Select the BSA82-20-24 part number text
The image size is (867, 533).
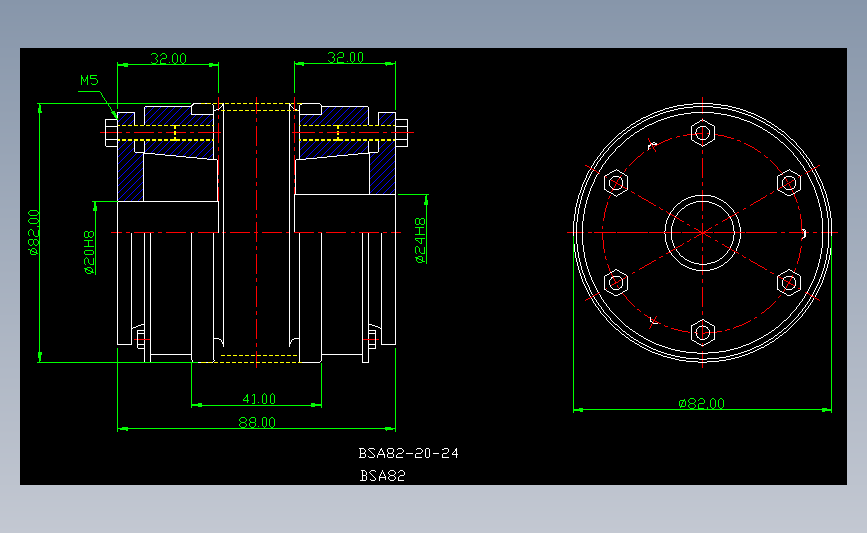(409, 453)
